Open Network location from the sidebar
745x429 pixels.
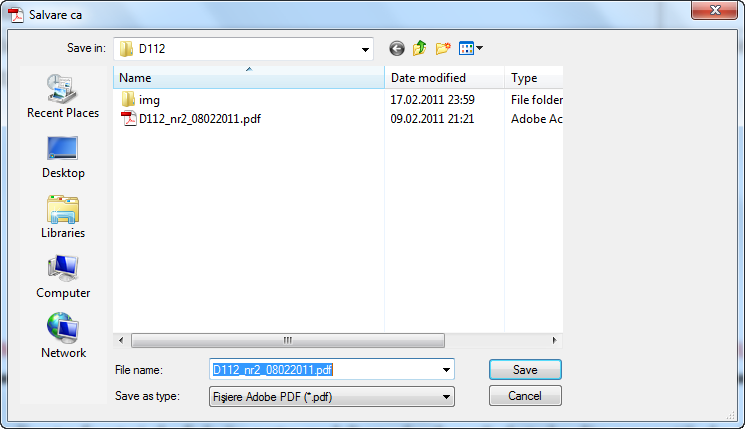(63, 336)
